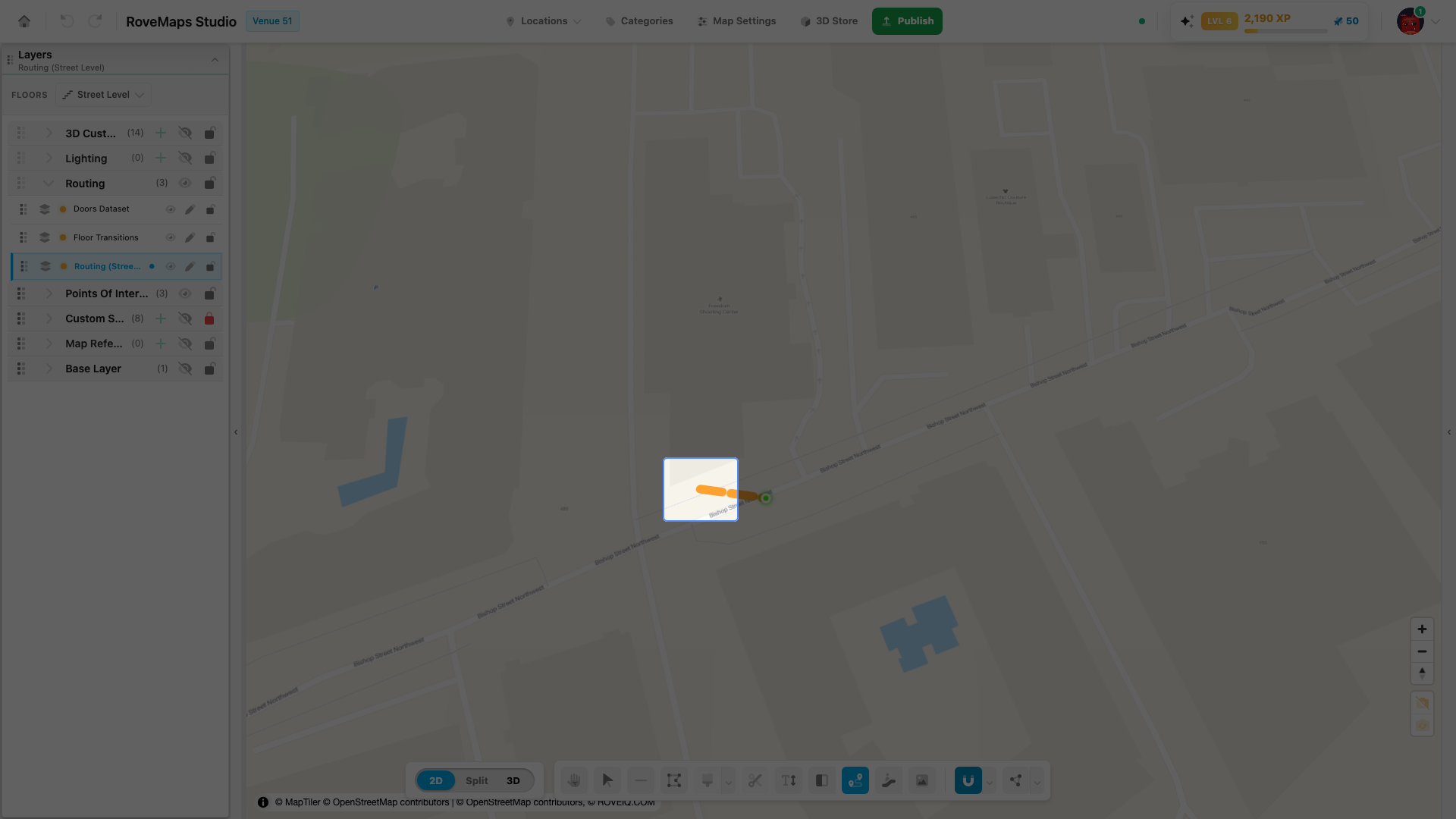Toggle the magnet snapping tool
This screenshot has width=1456, height=819.
click(x=968, y=780)
